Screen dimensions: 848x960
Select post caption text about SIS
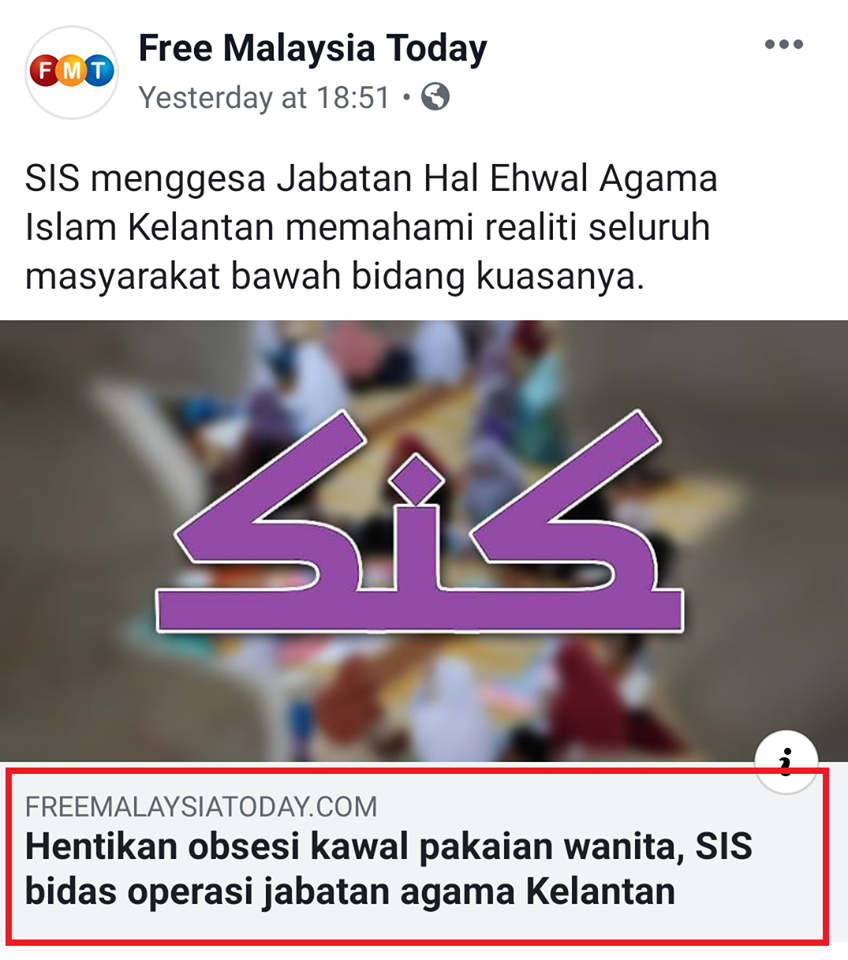pos(371,227)
